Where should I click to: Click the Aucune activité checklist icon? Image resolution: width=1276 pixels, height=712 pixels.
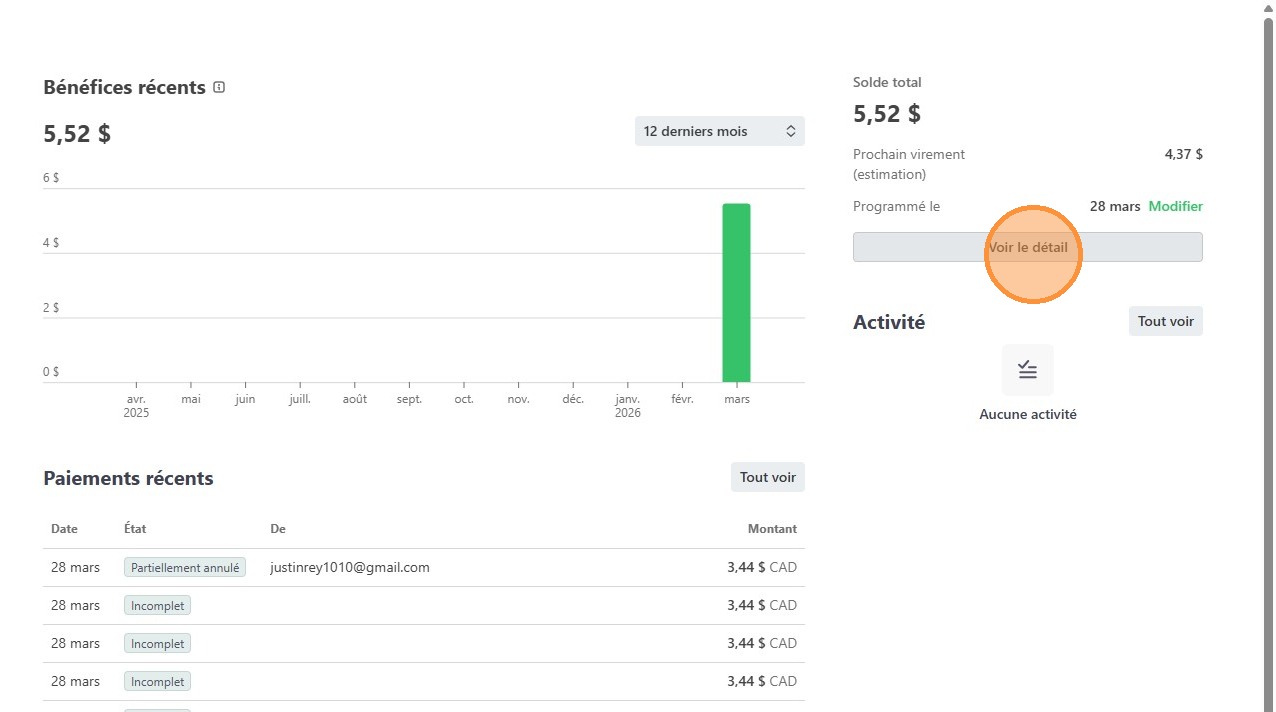pos(1027,370)
